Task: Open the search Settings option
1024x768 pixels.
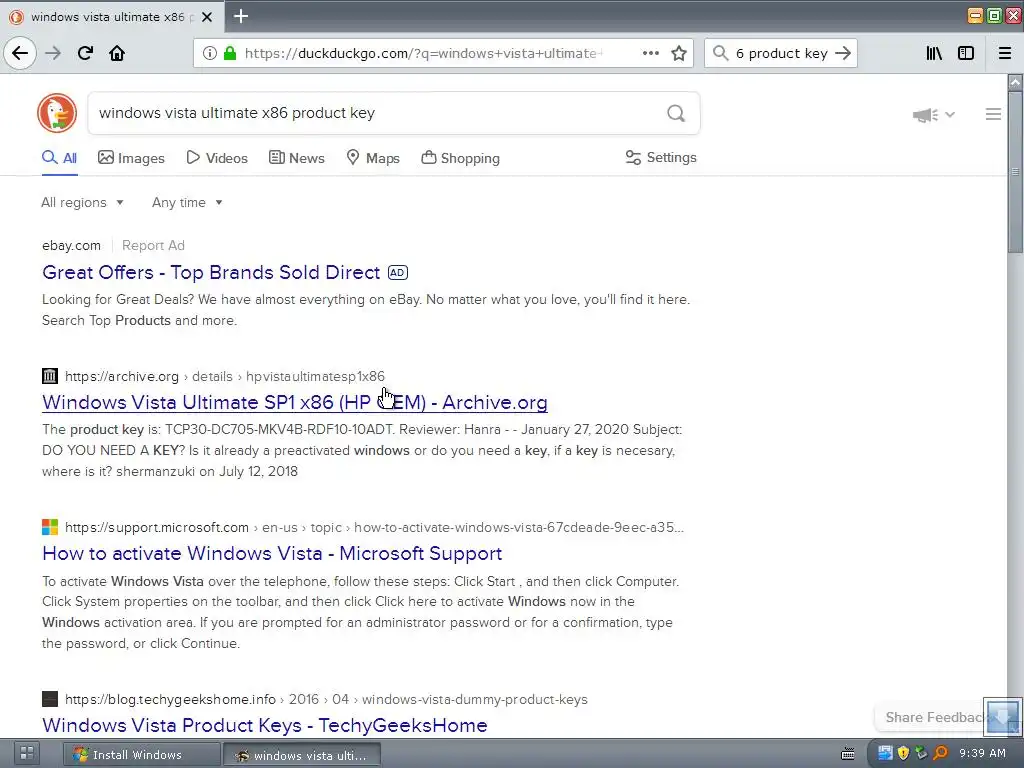Action: (x=661, y=157)
